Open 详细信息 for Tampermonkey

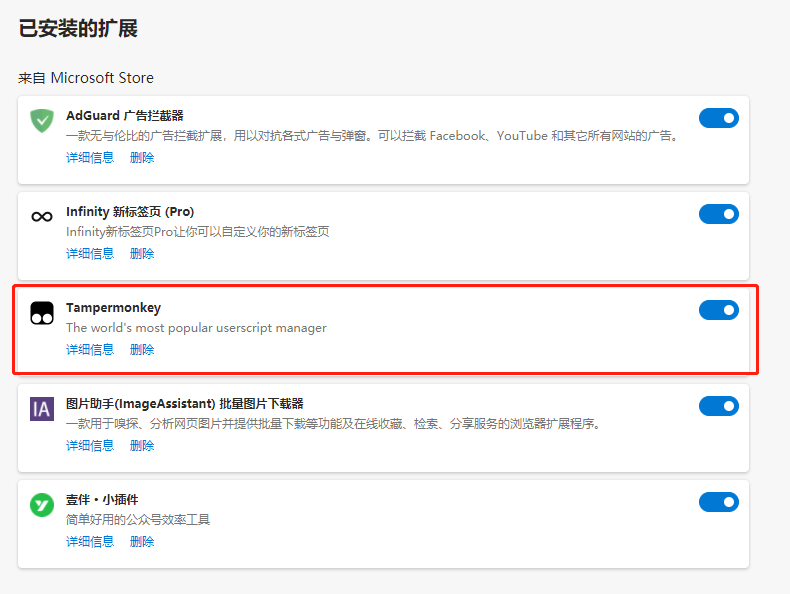point(90,350)
